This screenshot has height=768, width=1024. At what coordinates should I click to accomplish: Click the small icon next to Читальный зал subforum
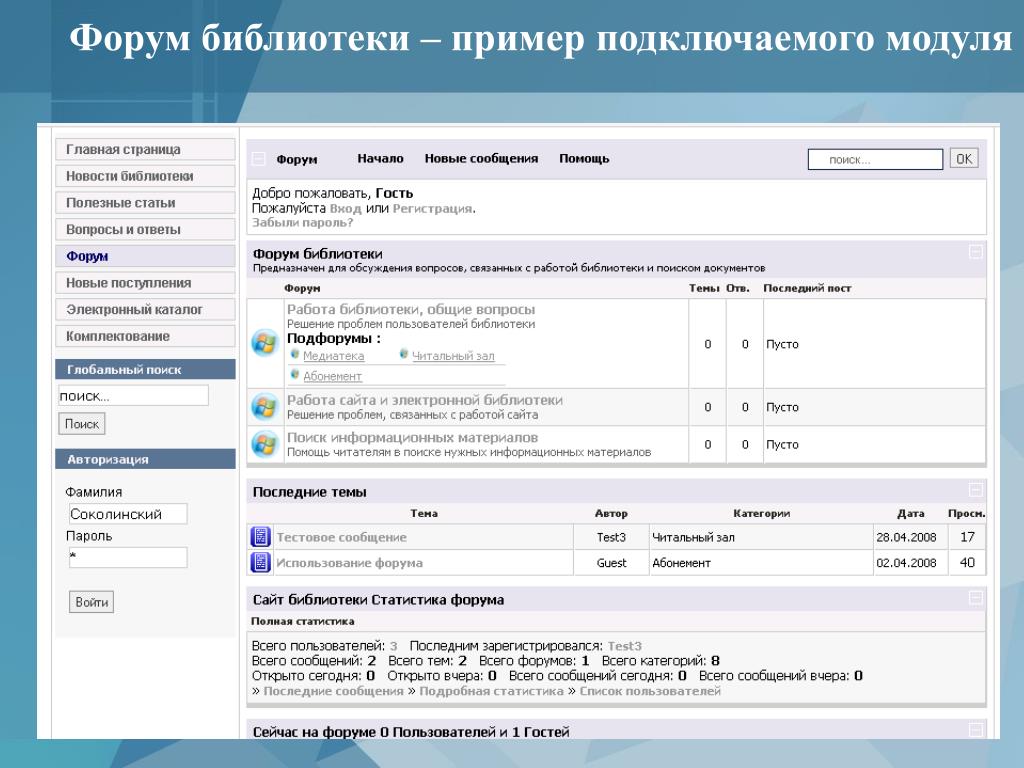coord(404,355)
